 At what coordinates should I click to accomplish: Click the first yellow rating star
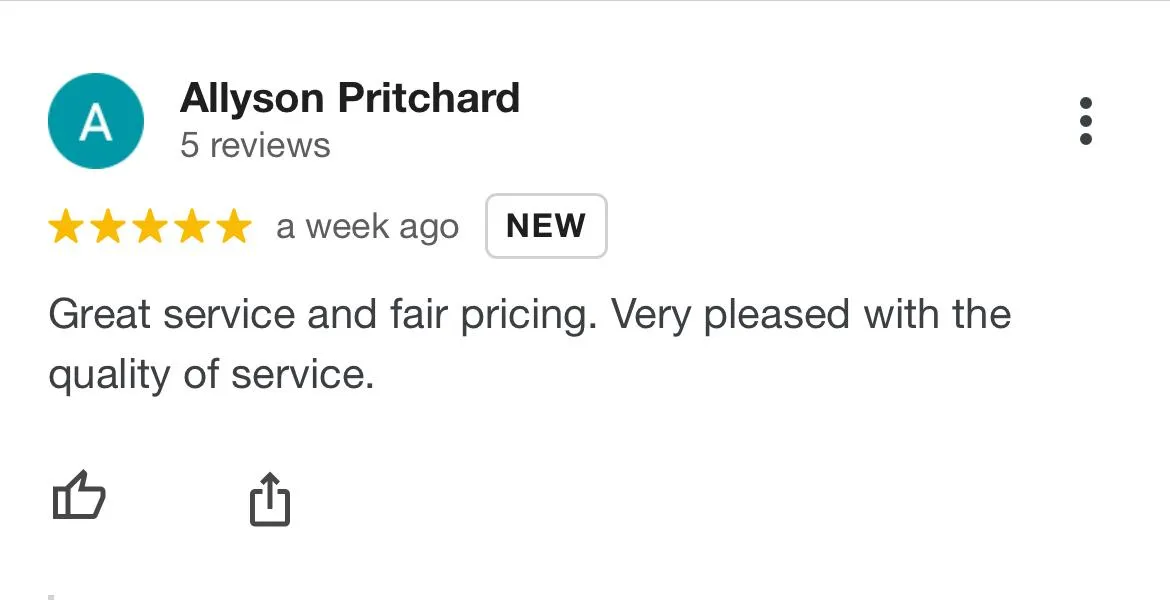pos(66,227)
